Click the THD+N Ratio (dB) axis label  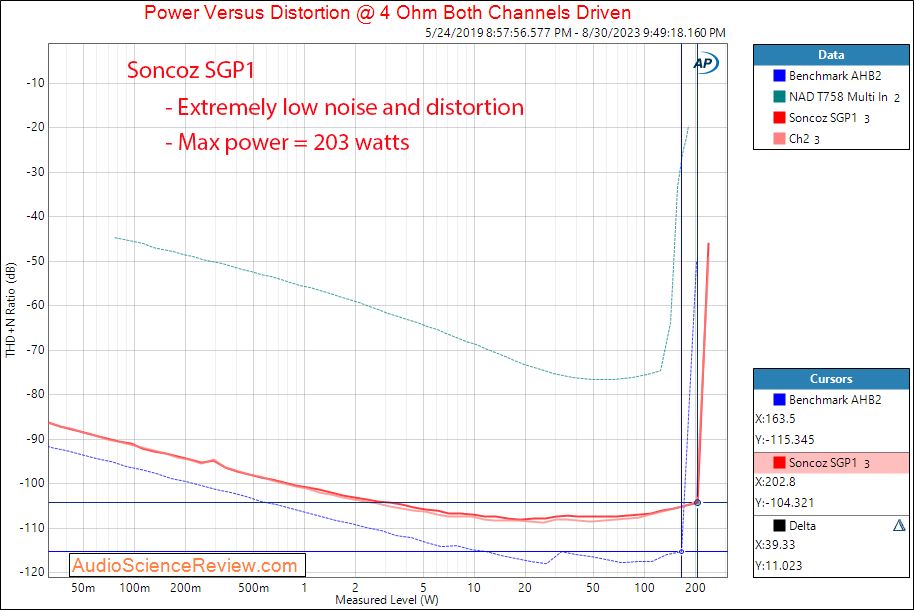click(10, 310)
